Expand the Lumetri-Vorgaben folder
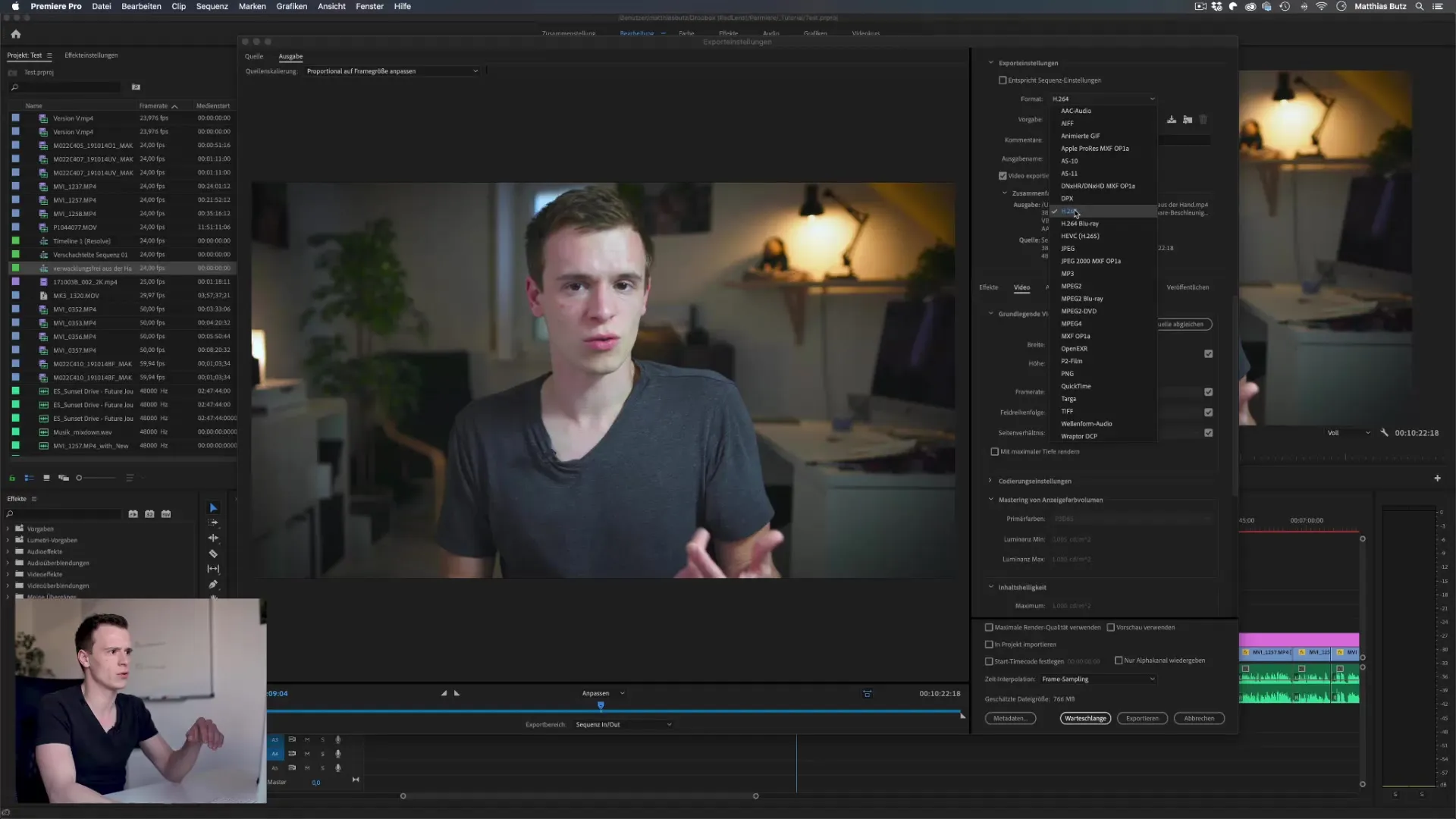1456x819 pixels. [x=8, y=541]
